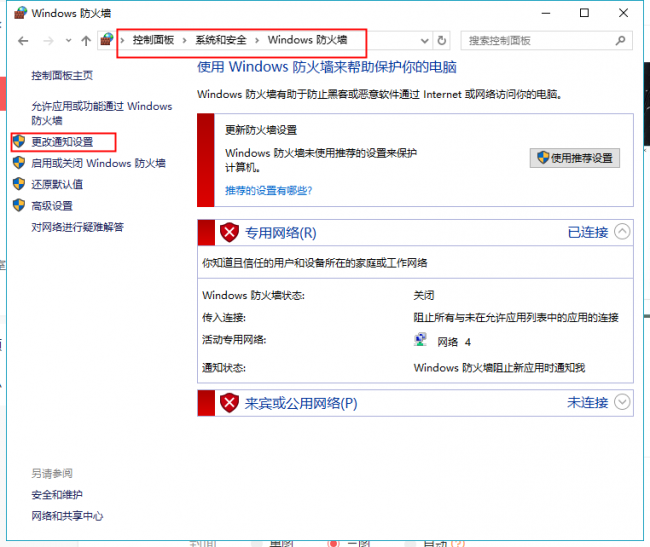
Task: Open 对网络进行疑难解答 link
Action: tap(78, 227)
